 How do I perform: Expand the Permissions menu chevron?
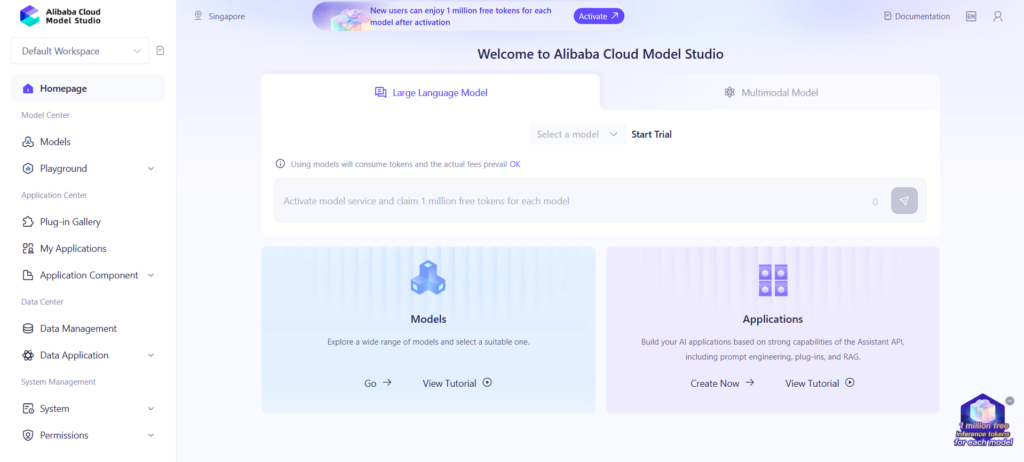click(x=151, y=435)
